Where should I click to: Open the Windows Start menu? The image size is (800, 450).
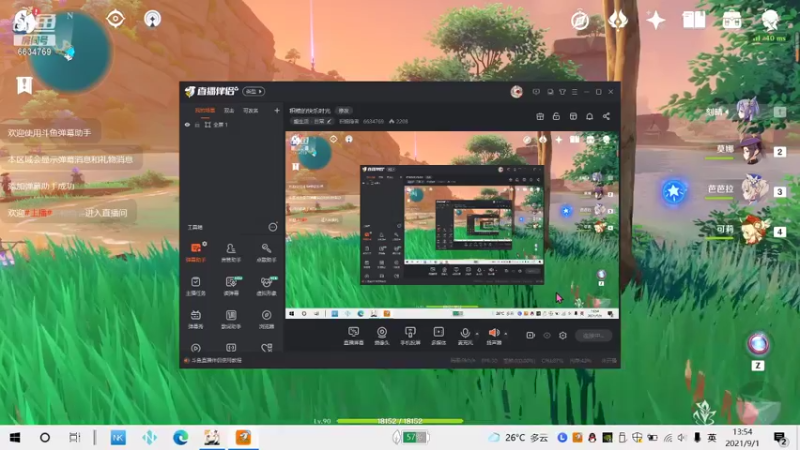(x=15, y=438)
